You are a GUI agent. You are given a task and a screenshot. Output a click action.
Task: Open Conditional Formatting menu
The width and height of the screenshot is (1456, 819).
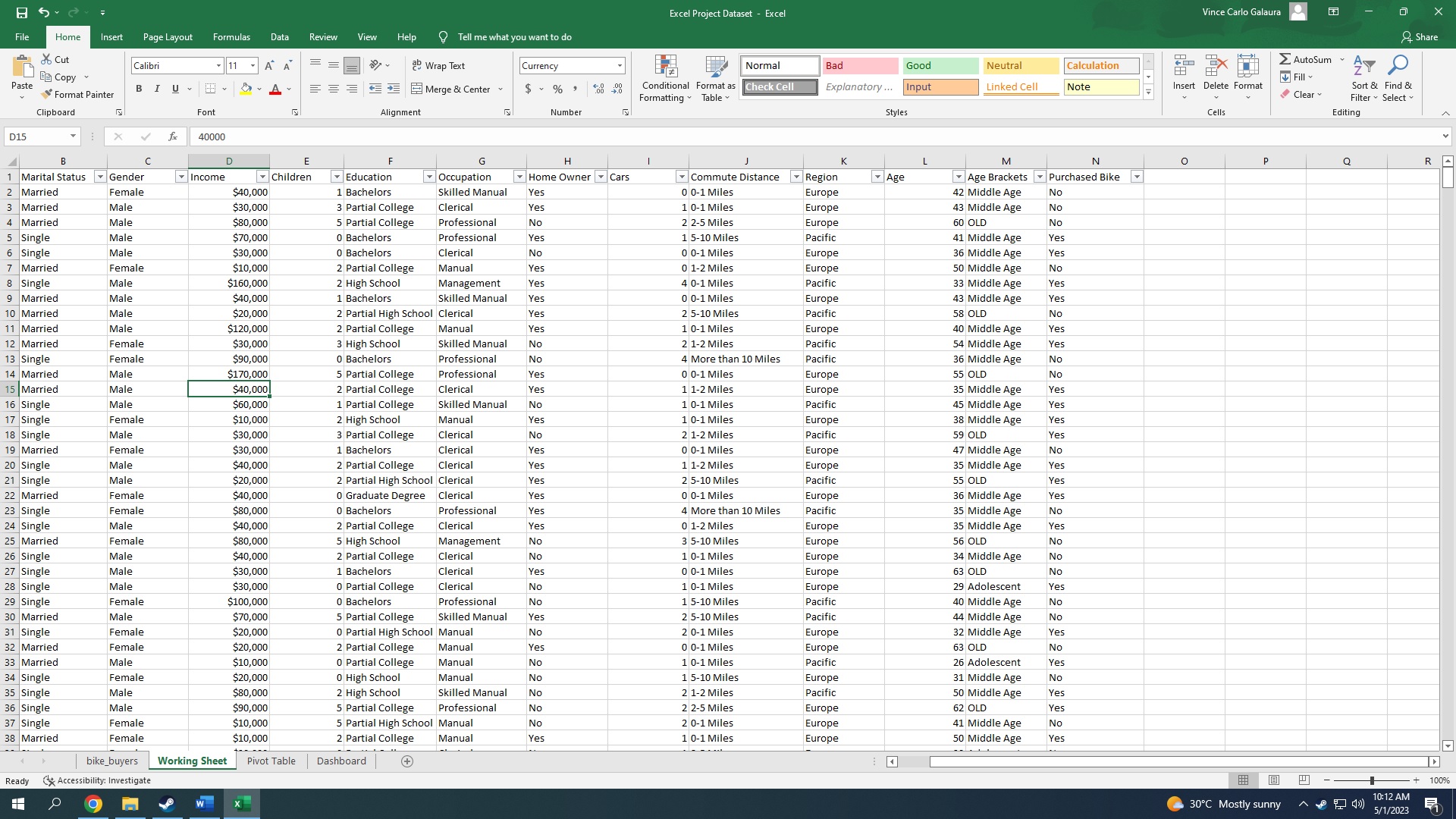(665, 78)
